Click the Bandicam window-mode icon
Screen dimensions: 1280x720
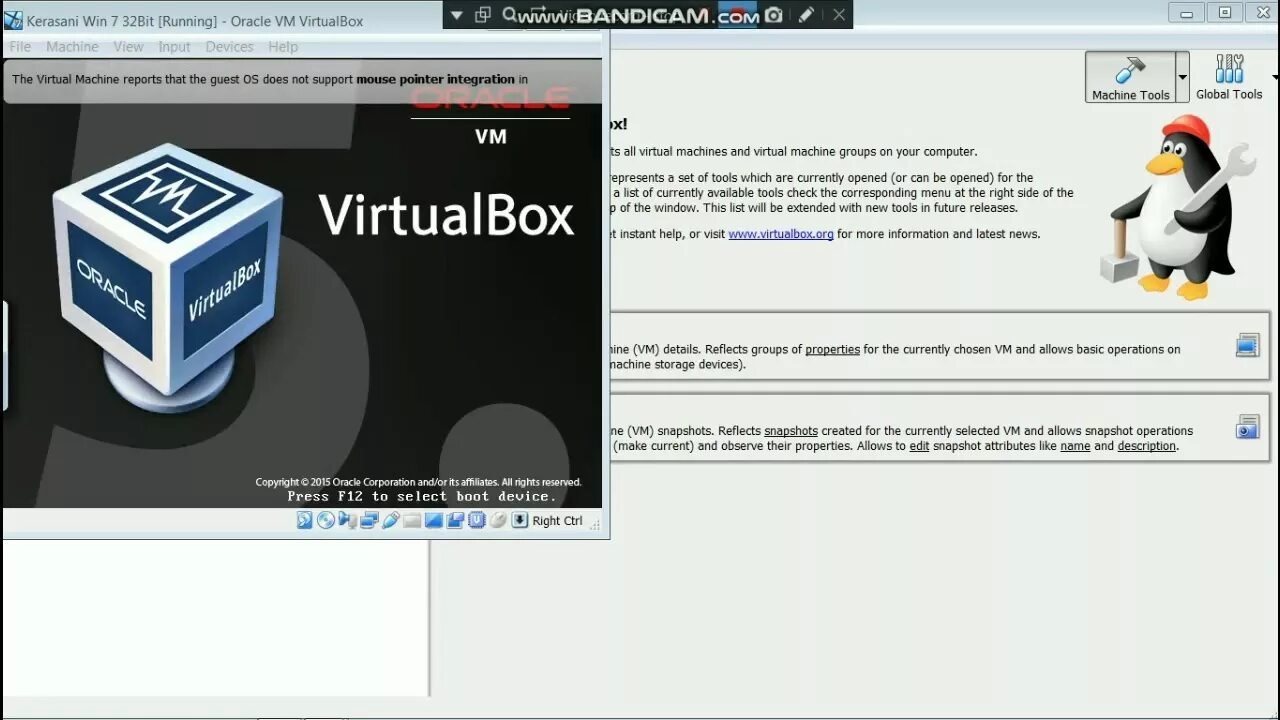[x=483, y=15]
